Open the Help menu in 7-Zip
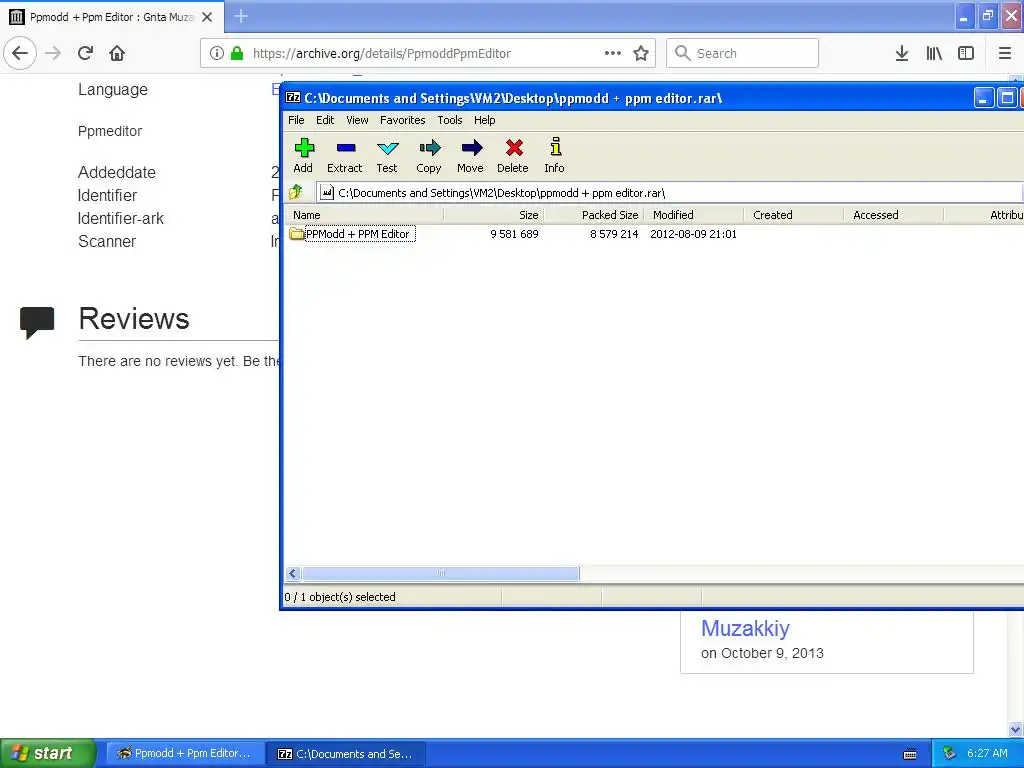Screen dimensions: 1024x768 click(x=485, y=120)
